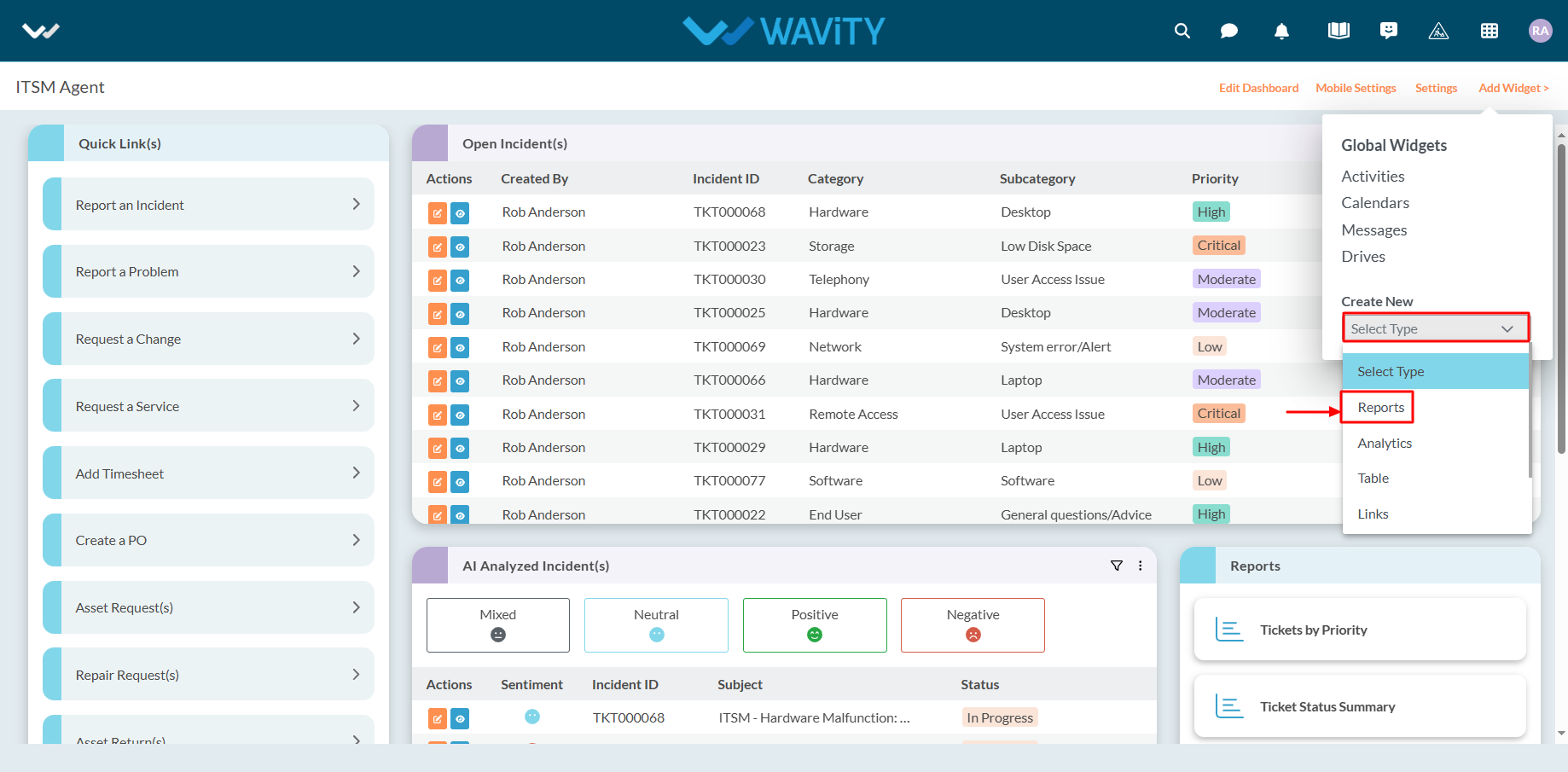Viewport: 1568px width, 772px height.
Task: Click the Ticket Status Summary chart icon
Action: [x=1229, y=706]
